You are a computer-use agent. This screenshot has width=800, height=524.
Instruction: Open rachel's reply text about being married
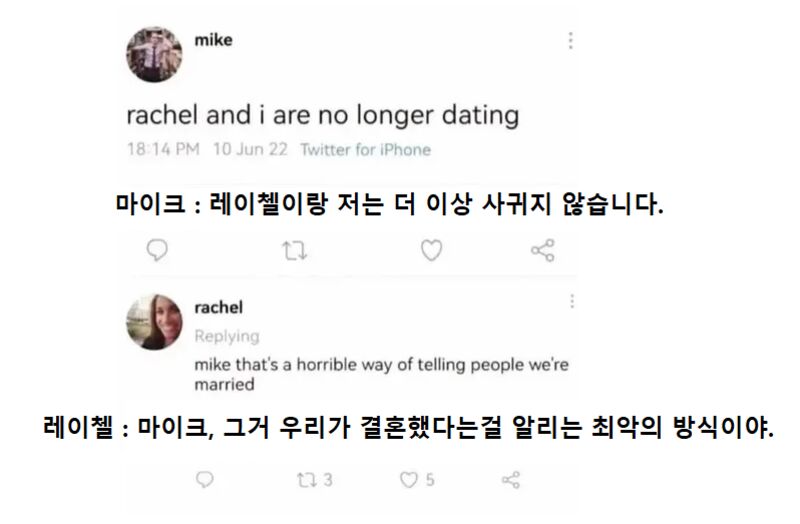pyautogui.click(x=380, y=373)
